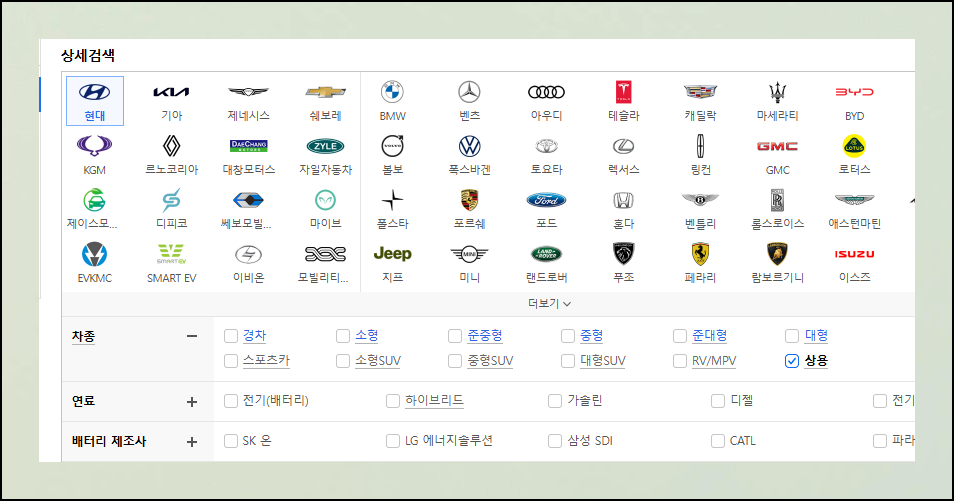Check the LG 에너지솔루션 battery maker
This screenshot has height=501, width=954.
click(x=393, y=441)
